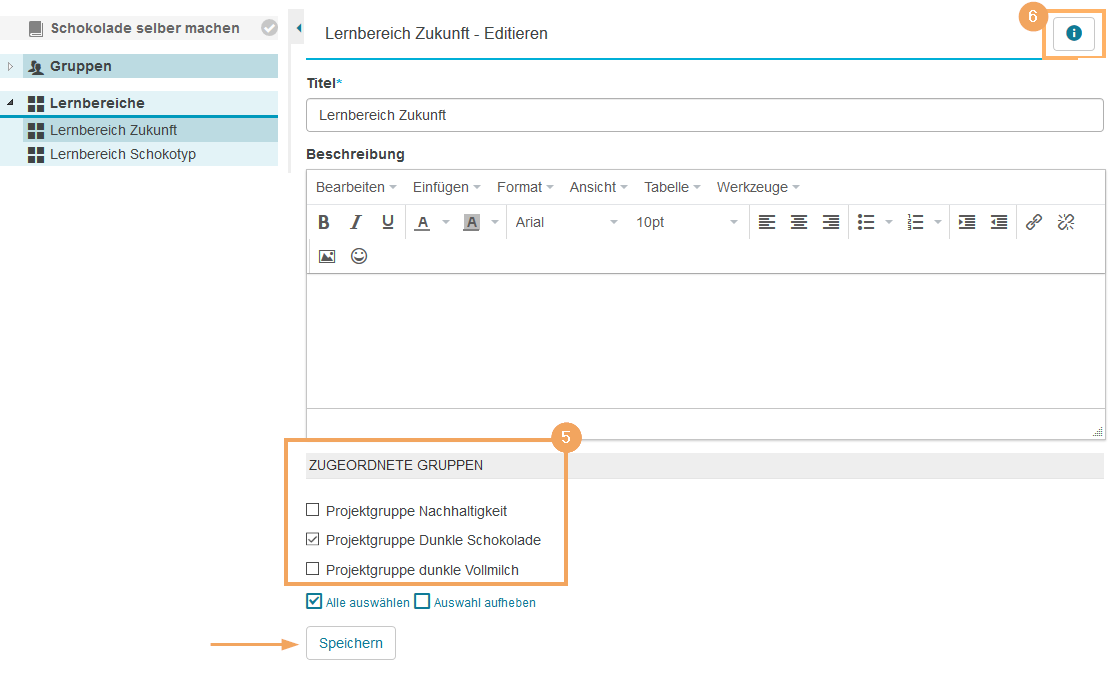Toggle bold formatting in the editor
Viewport: 1113px width, 677px height.
tap(323, 222)
